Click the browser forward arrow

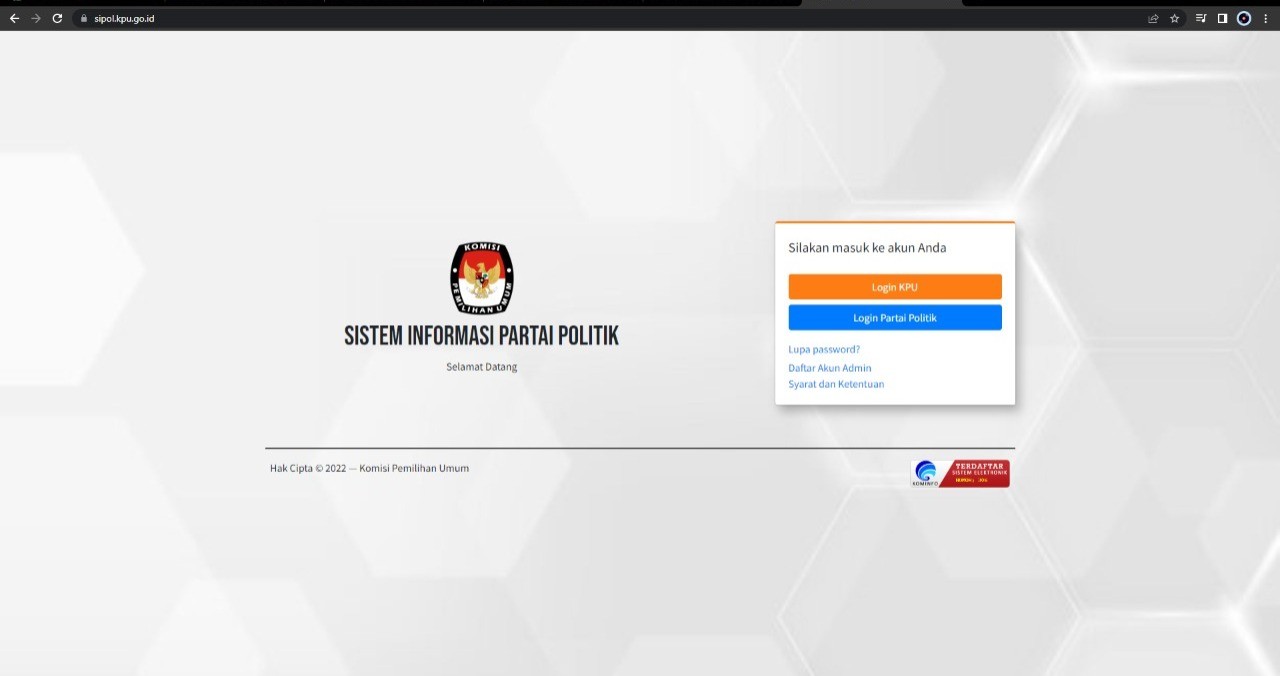(x=36, y=18)
